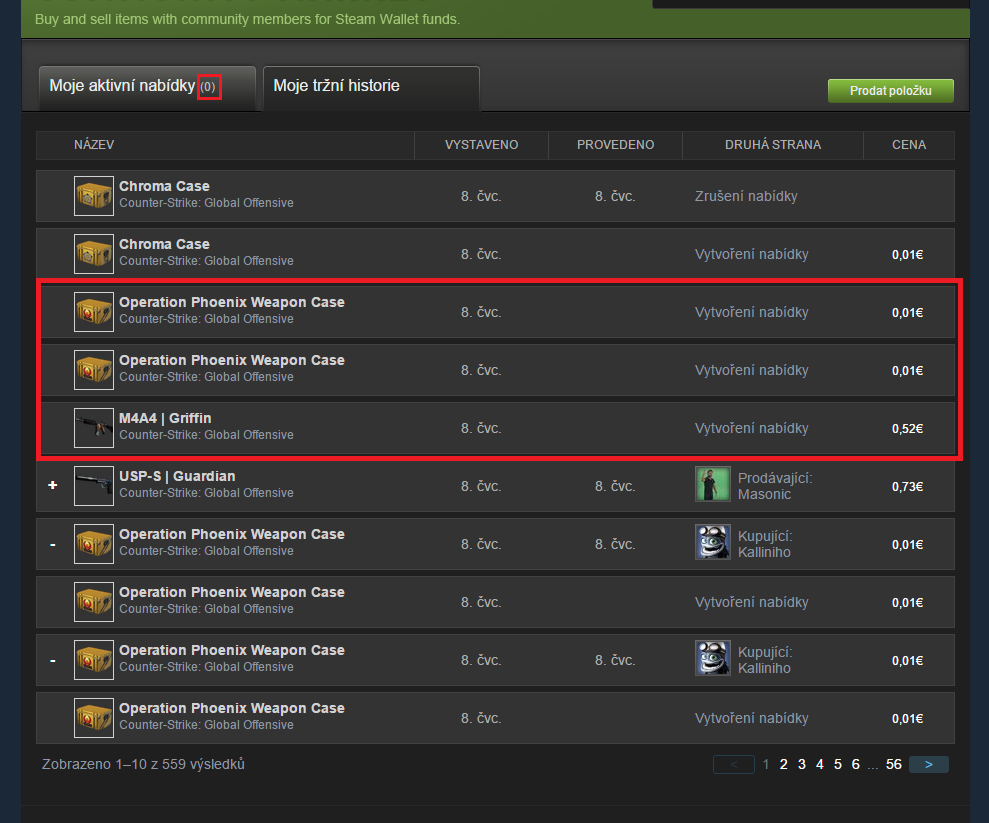
Task: Jump to results page 3
Action: pyautogui.click(x=802, y=764)
